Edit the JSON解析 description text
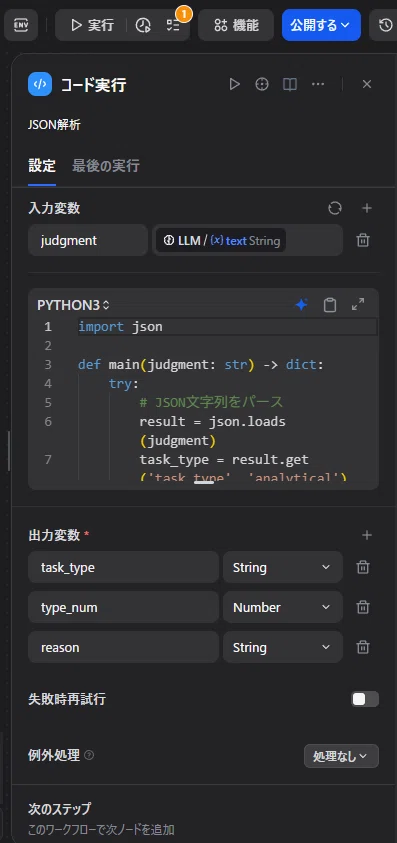 54,125
